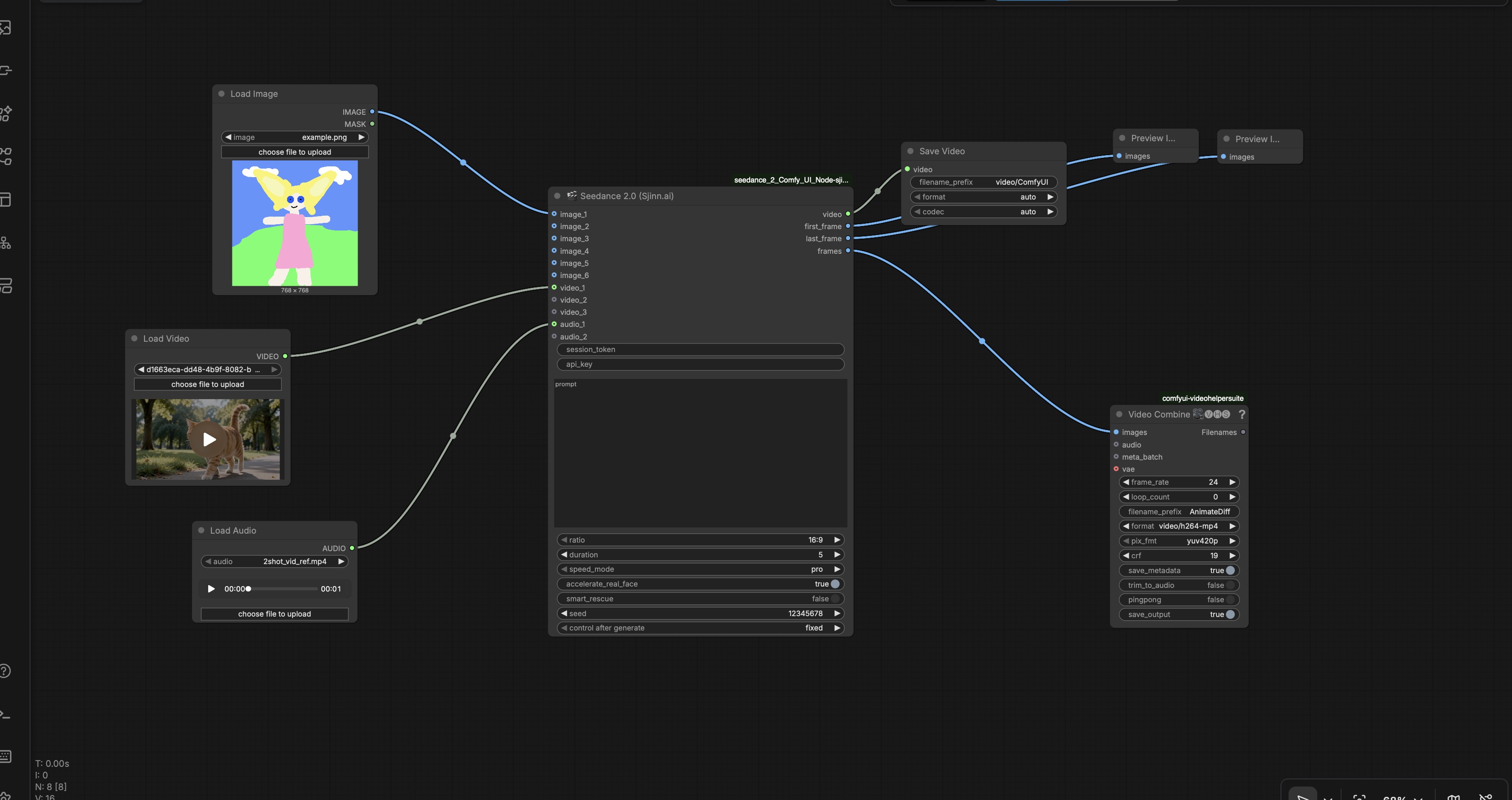This screenshot has height=800, width=1512.
Task: Open pix_fmt combo showing yuv420p
Action: (x=1179, y=541)
